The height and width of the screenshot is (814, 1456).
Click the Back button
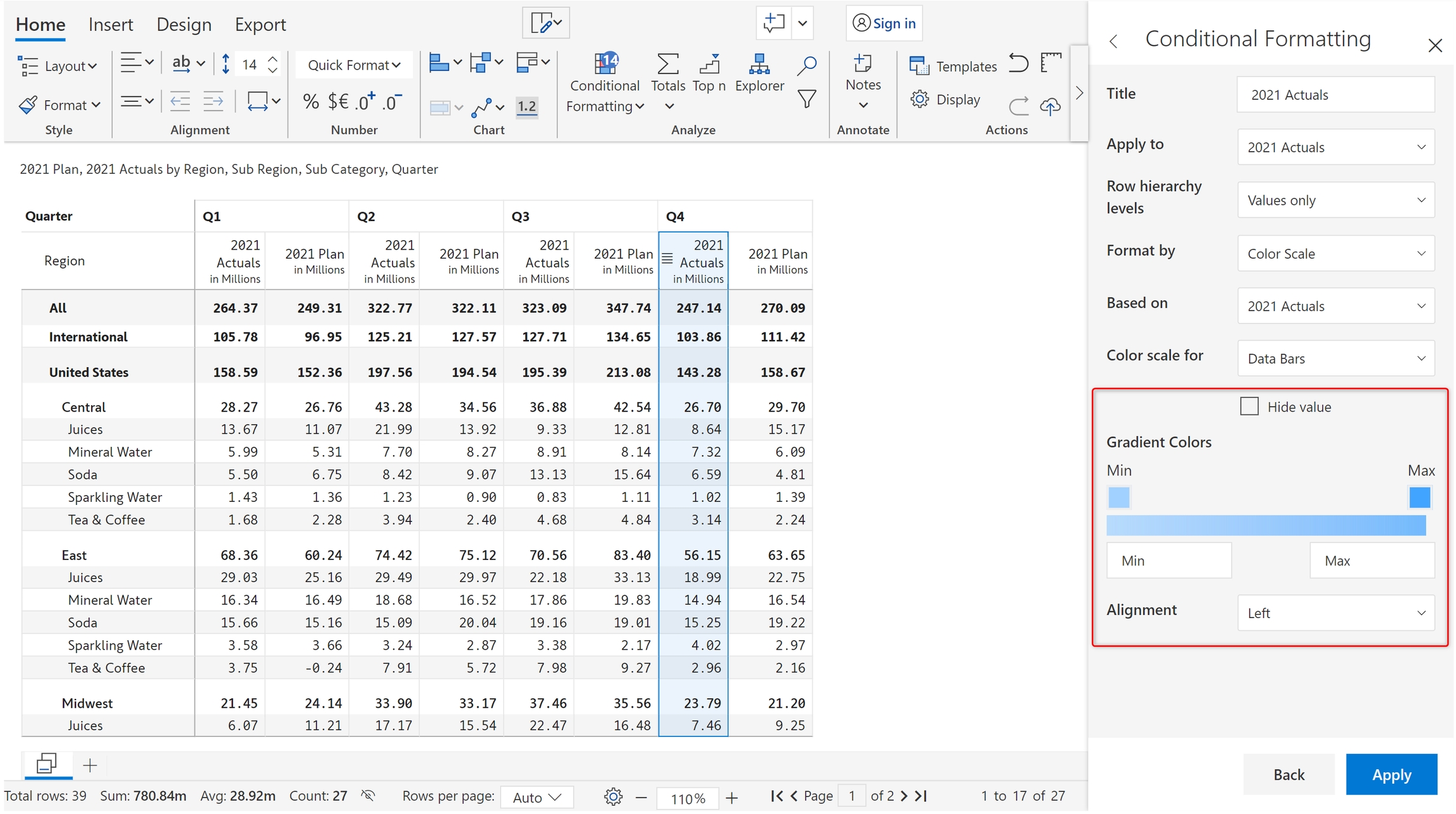coord(1289,774)
